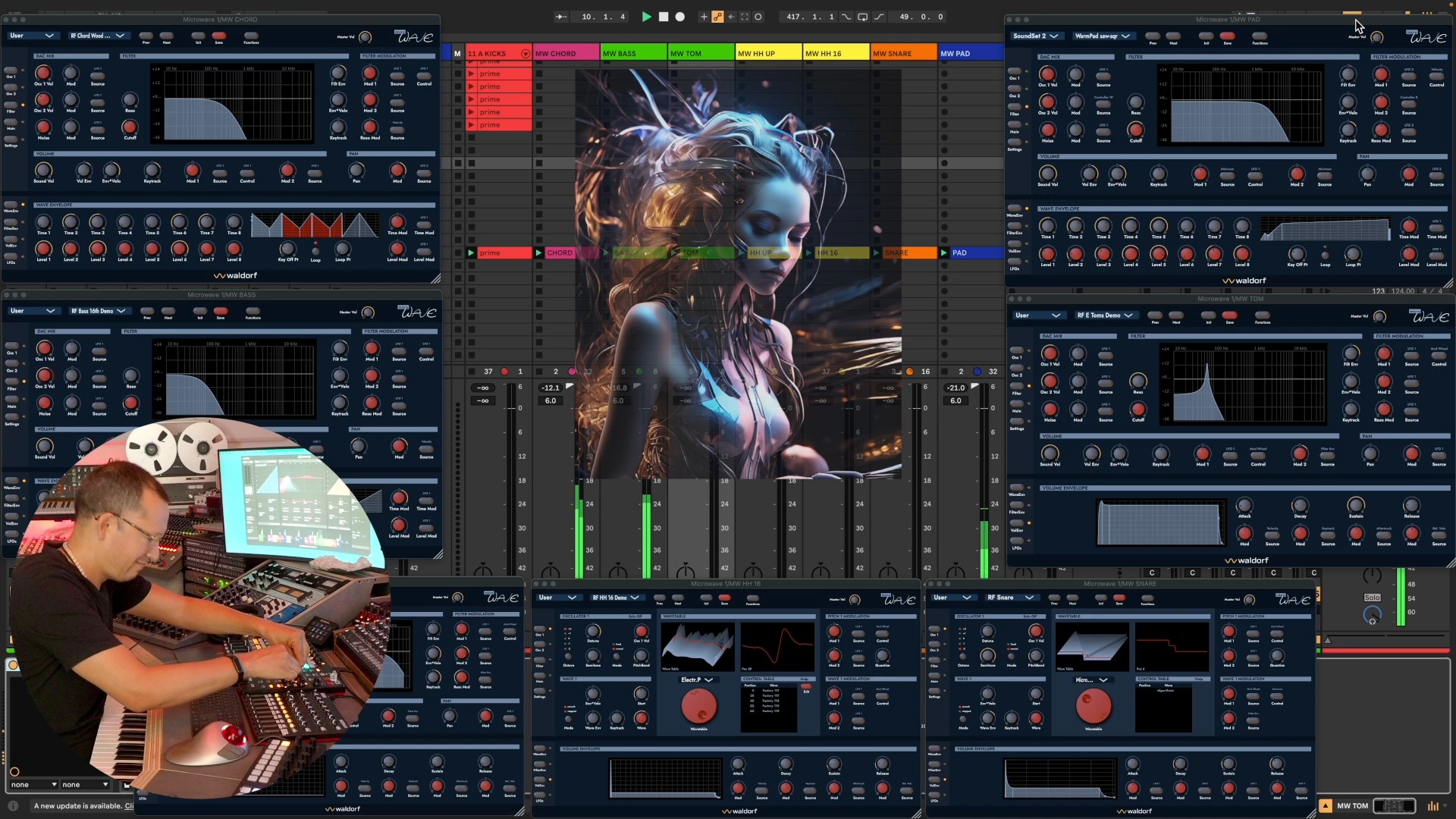Toggle the Loop switch in MW PAD wave envelope

point(1325,256)
